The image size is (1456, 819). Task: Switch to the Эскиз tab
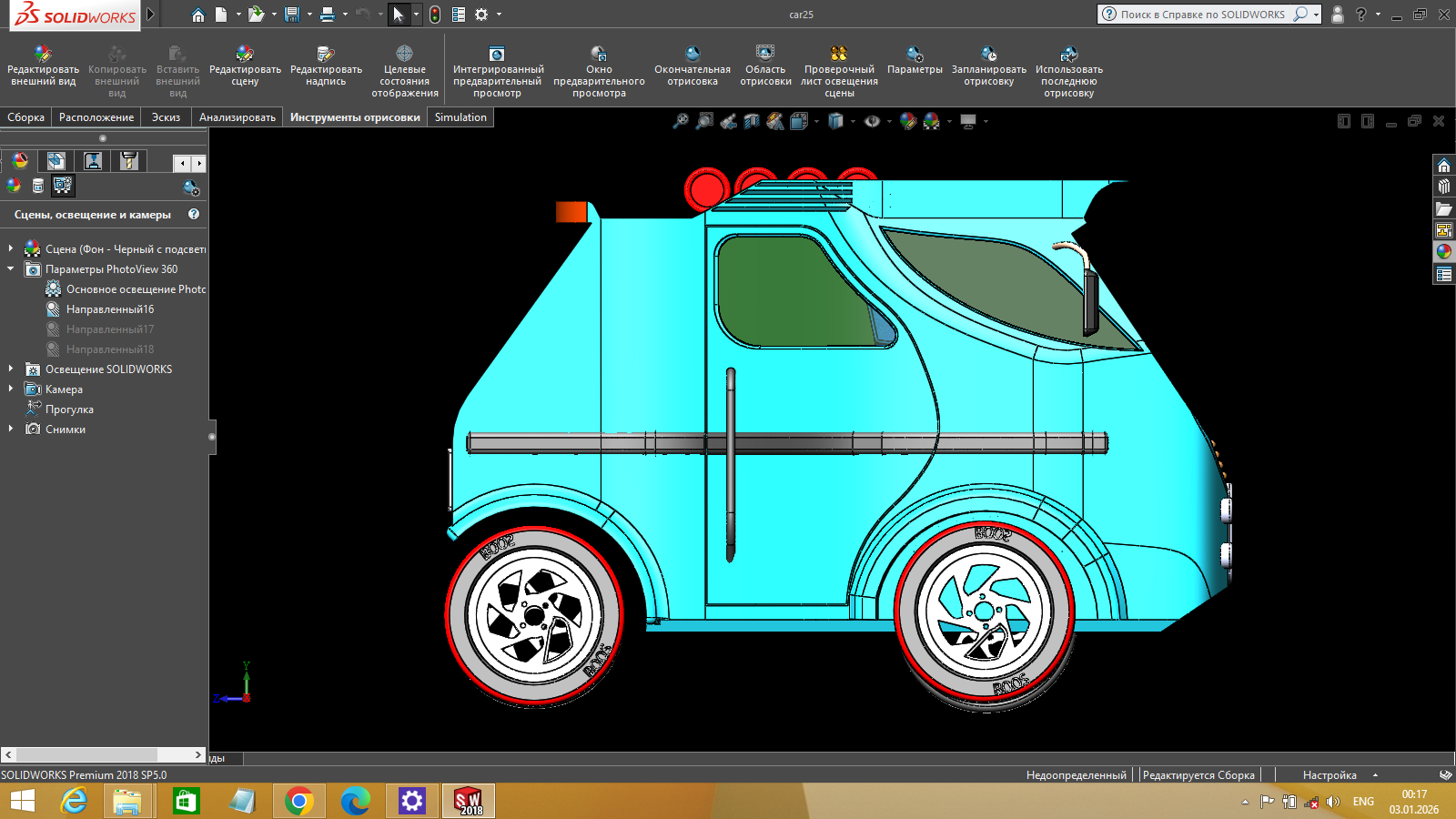coord(166,117)
